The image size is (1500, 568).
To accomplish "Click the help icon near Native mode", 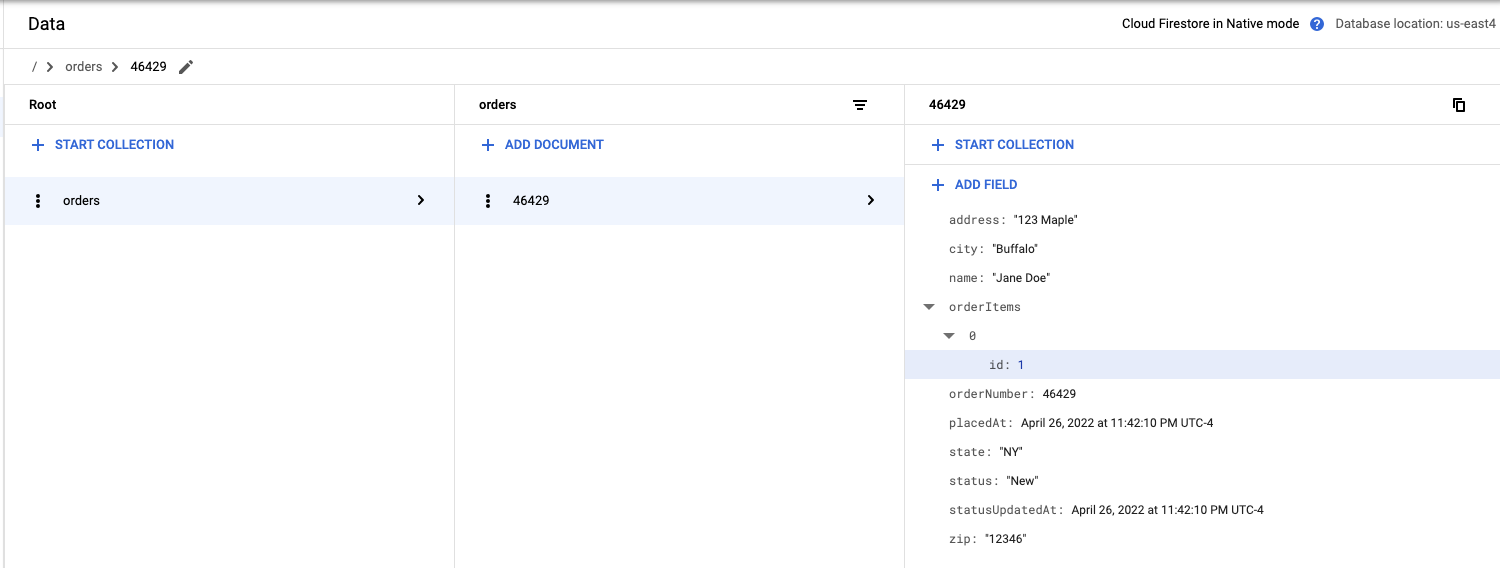I will (x=1317, y=24).
